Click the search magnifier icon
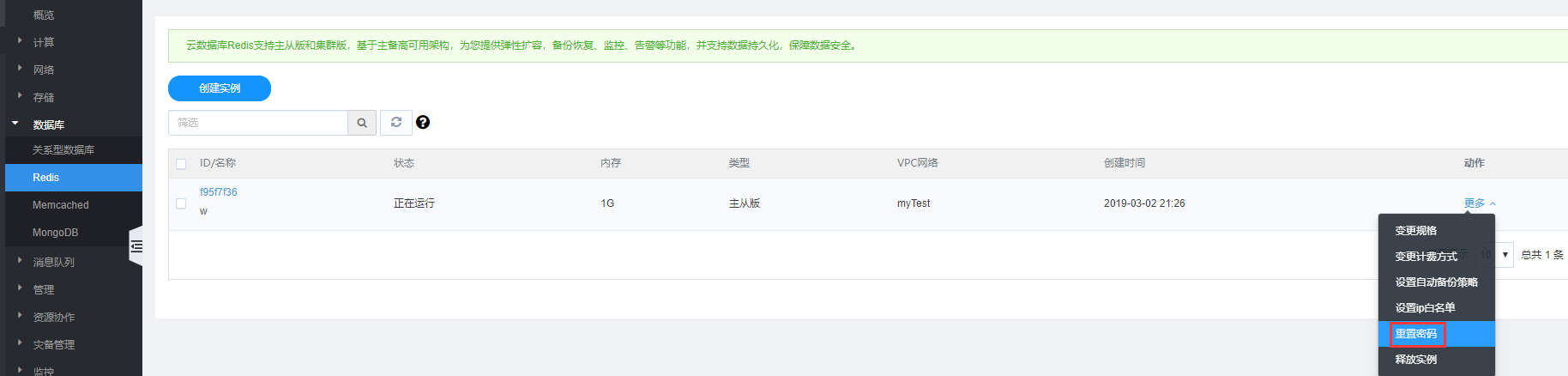The height and width of the screenshot is (376, 1568). tap(362, 123)
